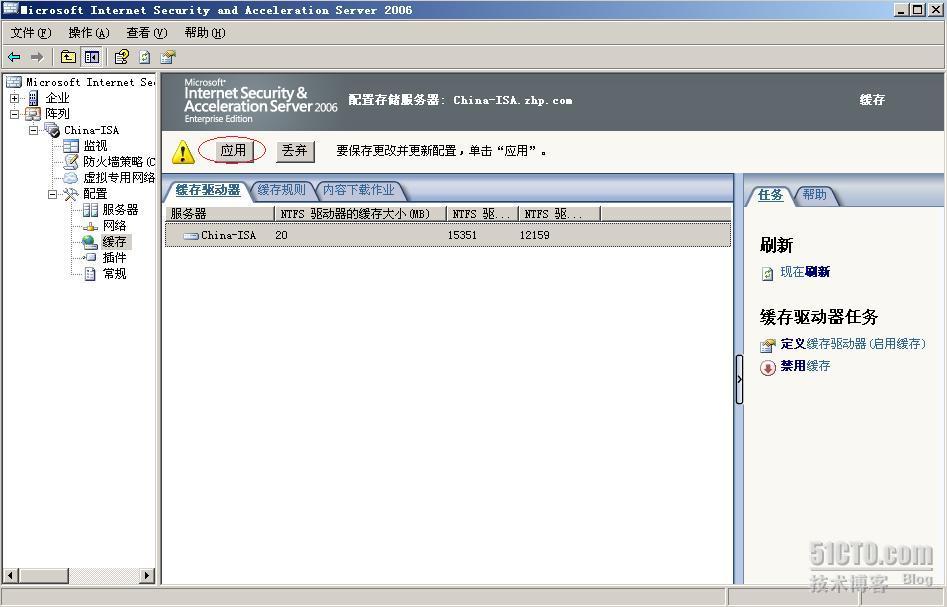The width and height of the screenshot is (947, 607).
Task: Collapse the task pane with the arrow handle
Action: pos(739,379)
